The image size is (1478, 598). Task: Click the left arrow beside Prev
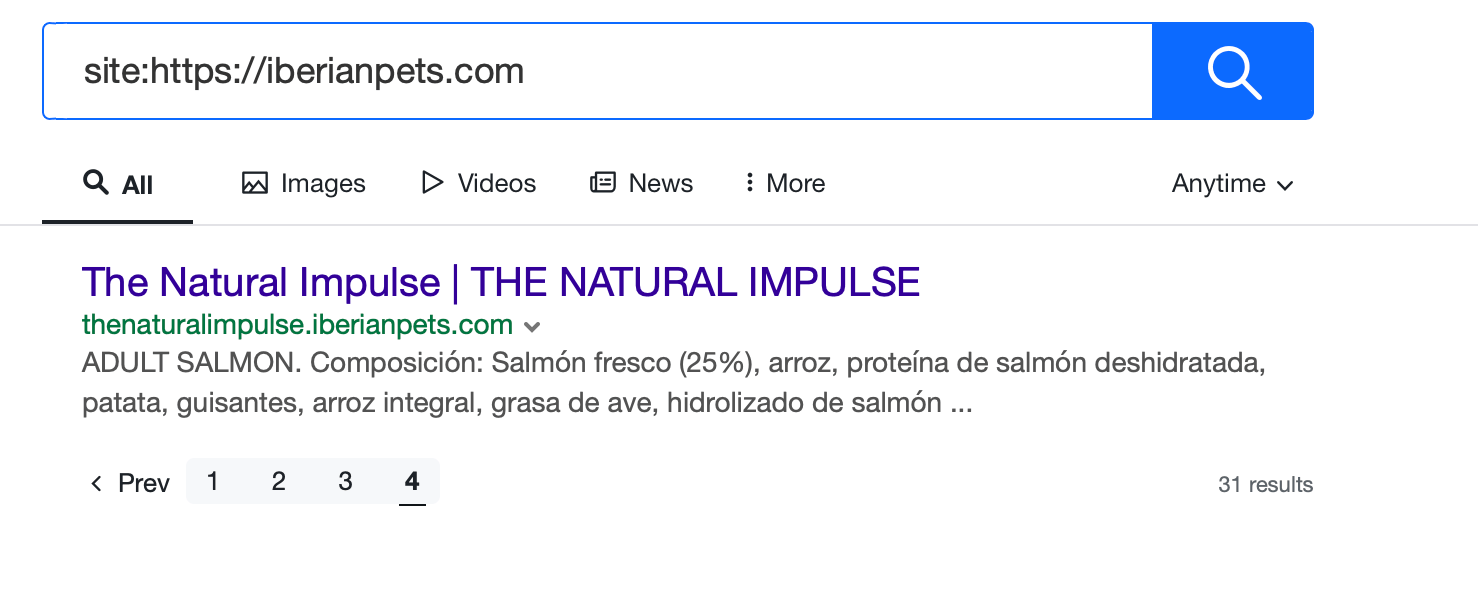click(x=96, y=484)
